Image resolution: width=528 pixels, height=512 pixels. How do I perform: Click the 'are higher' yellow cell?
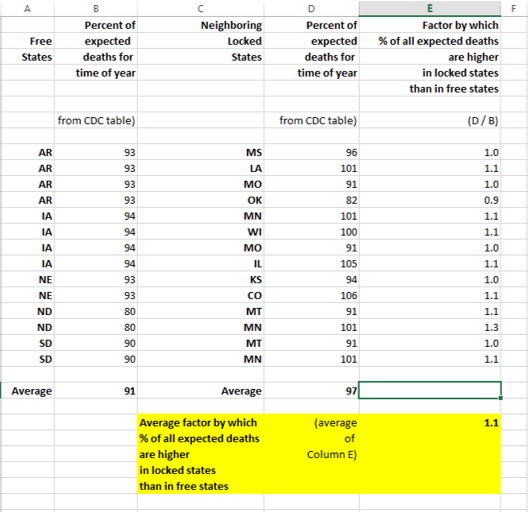[x=201, y=454]
